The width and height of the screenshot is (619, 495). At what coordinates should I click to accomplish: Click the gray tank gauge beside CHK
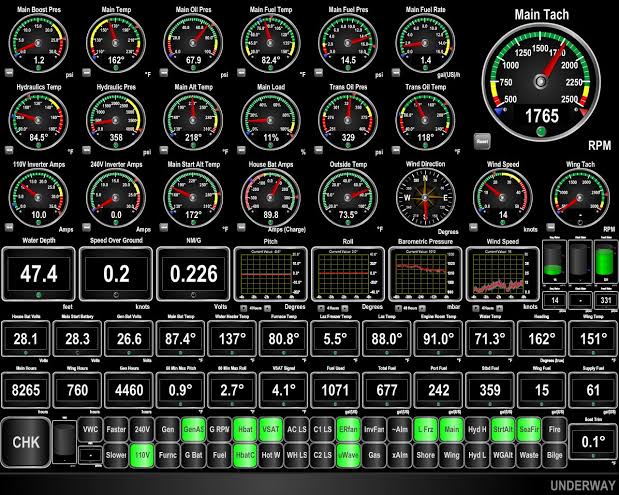pyautogui.click(x=64, y=441)
